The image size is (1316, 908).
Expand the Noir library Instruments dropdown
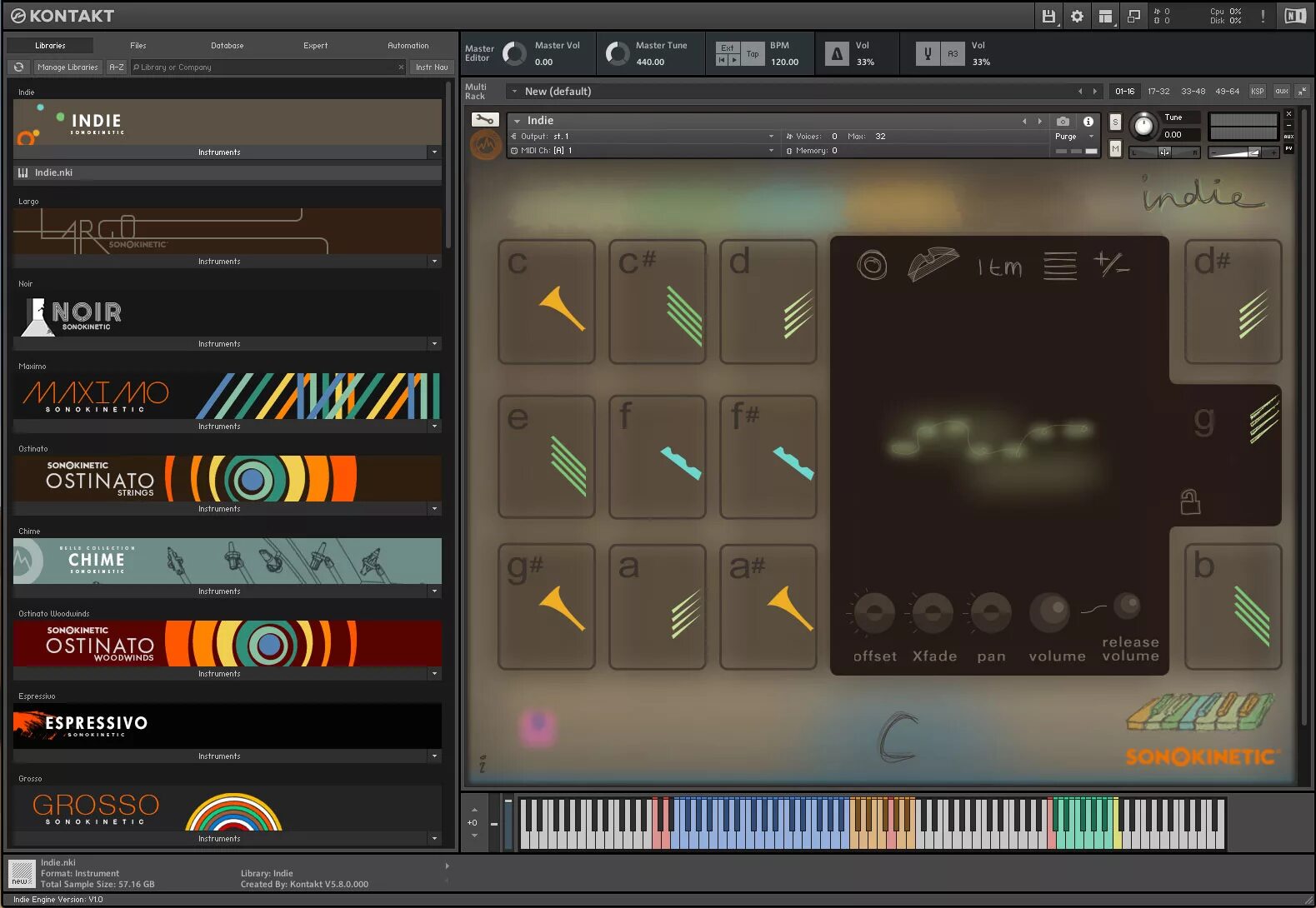coord(434,343)
